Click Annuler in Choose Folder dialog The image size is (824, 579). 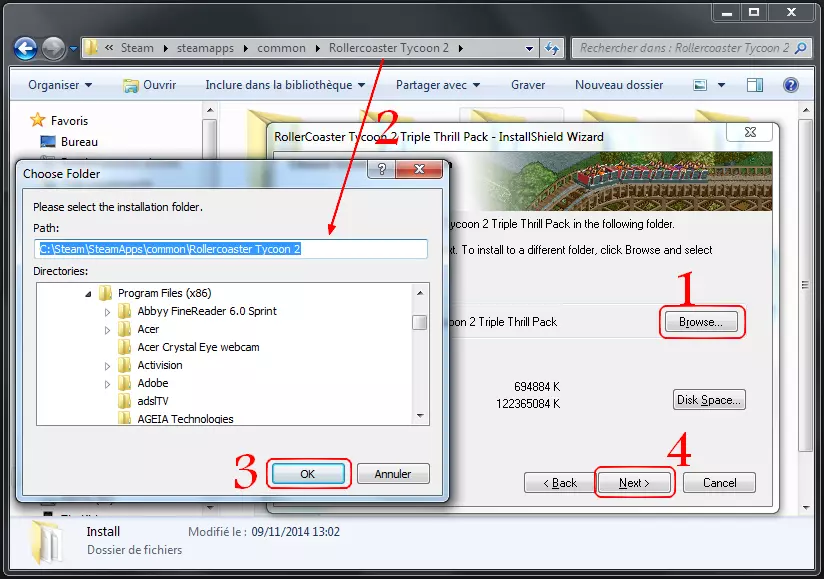(393, 474)
